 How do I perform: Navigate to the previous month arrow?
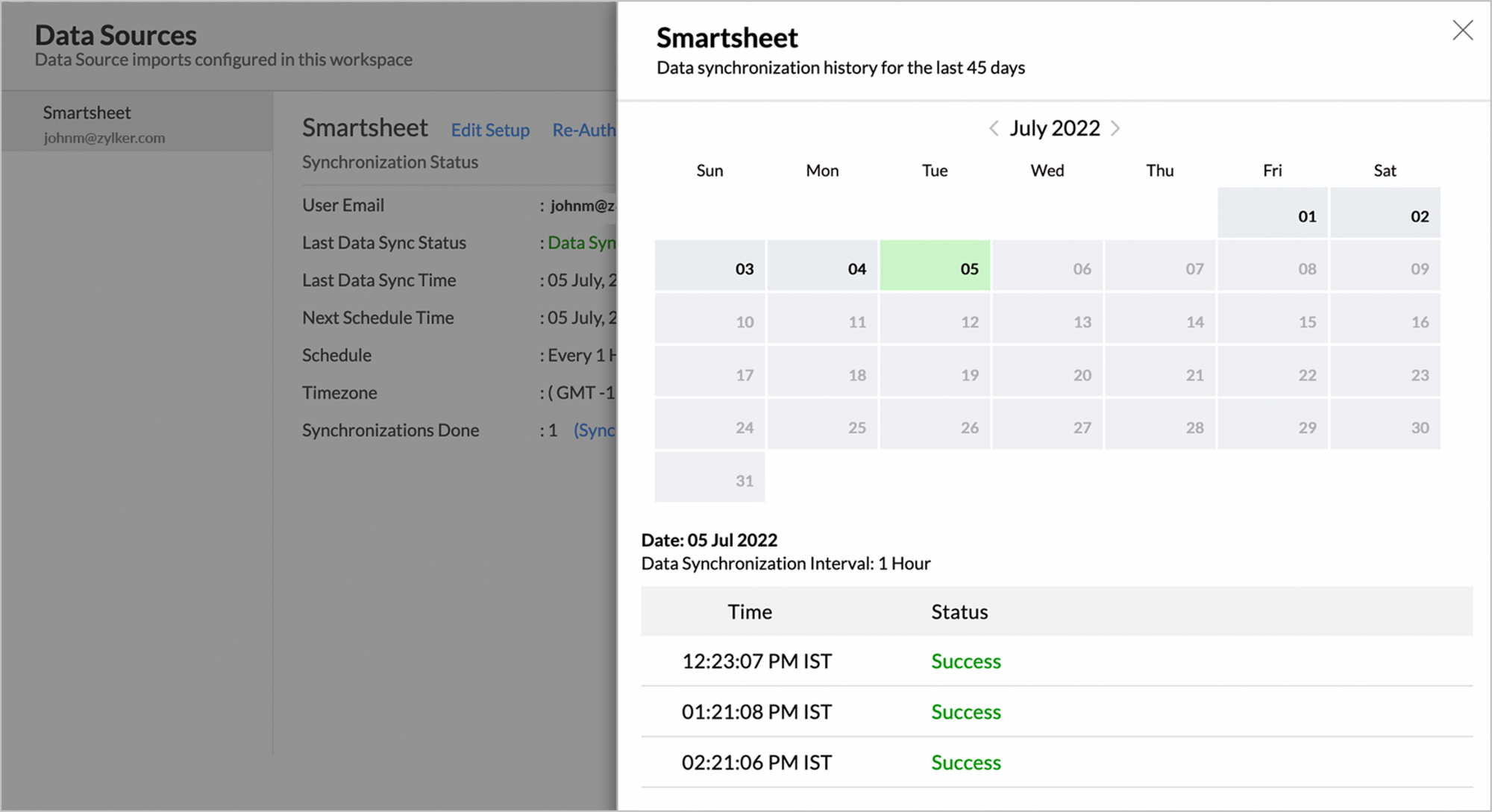pos(993,128)
